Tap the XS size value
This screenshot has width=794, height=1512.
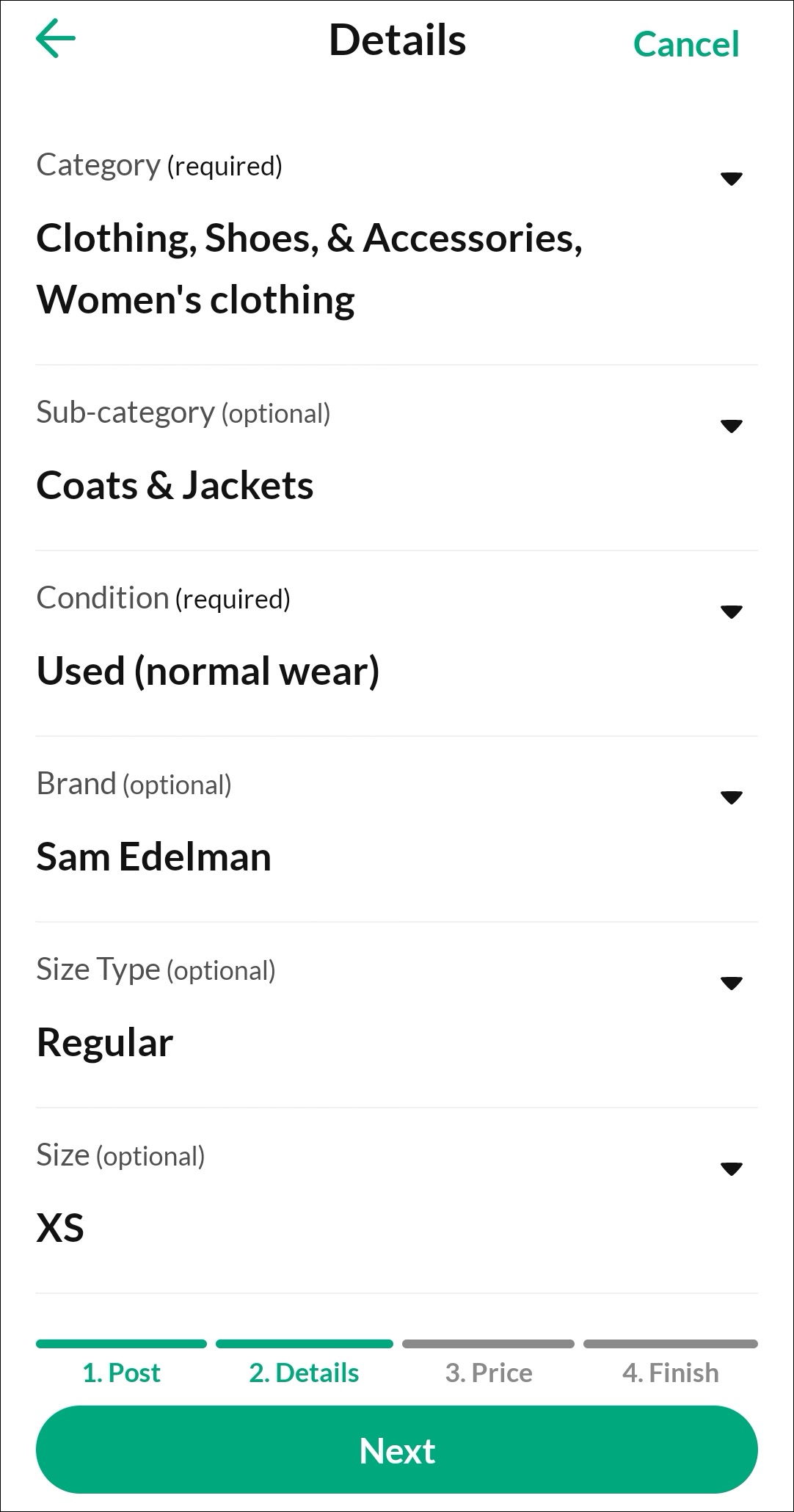tap(60, 1229)
